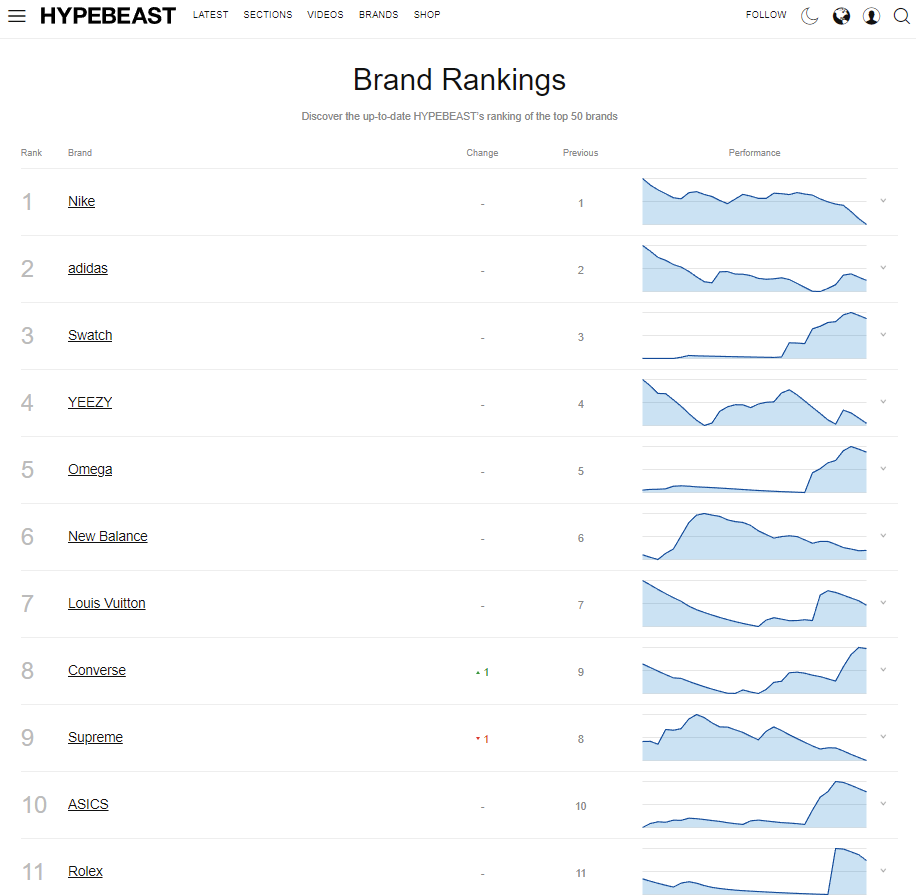Click the Converse performance graph

click(754, 671)
